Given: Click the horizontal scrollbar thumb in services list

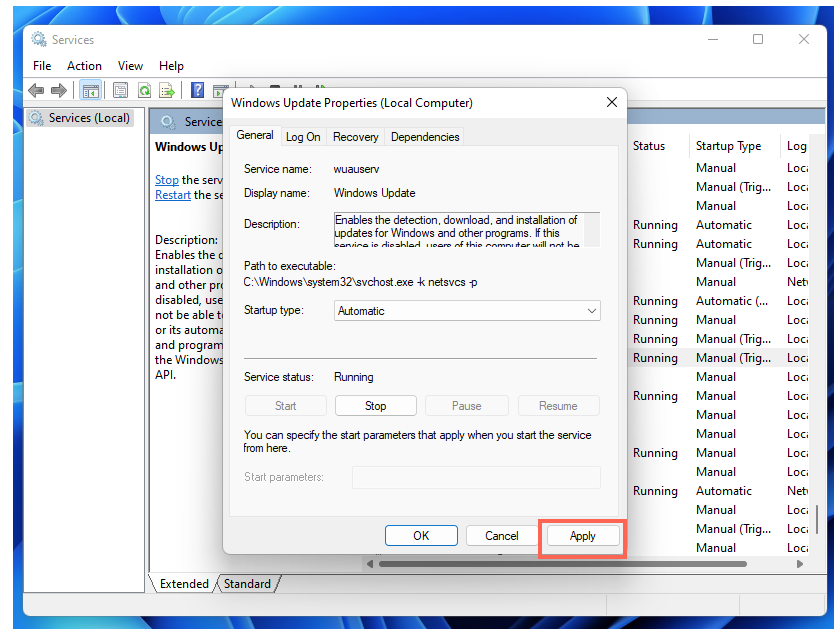Looking at the screenshot, I should tap(562, 564).
